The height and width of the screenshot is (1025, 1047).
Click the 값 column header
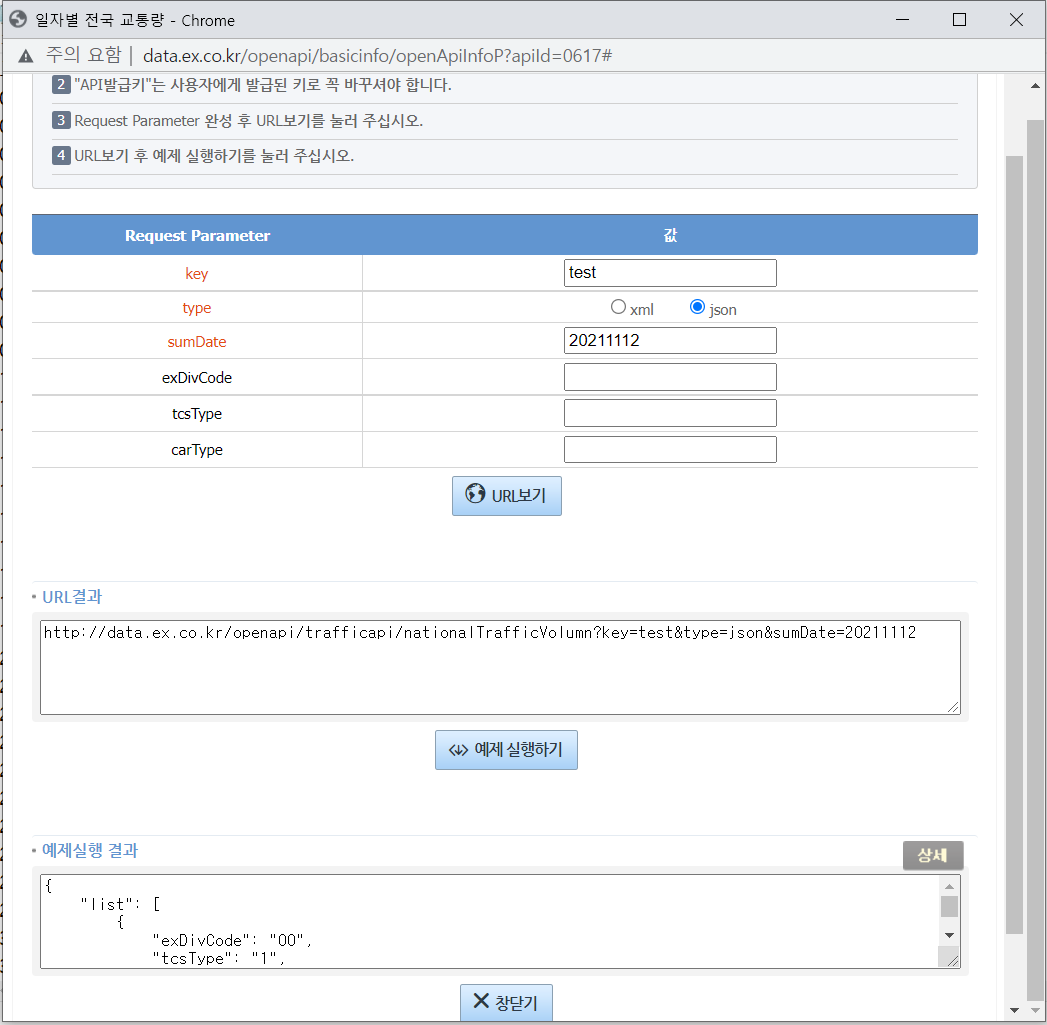(x=670, y=235)
